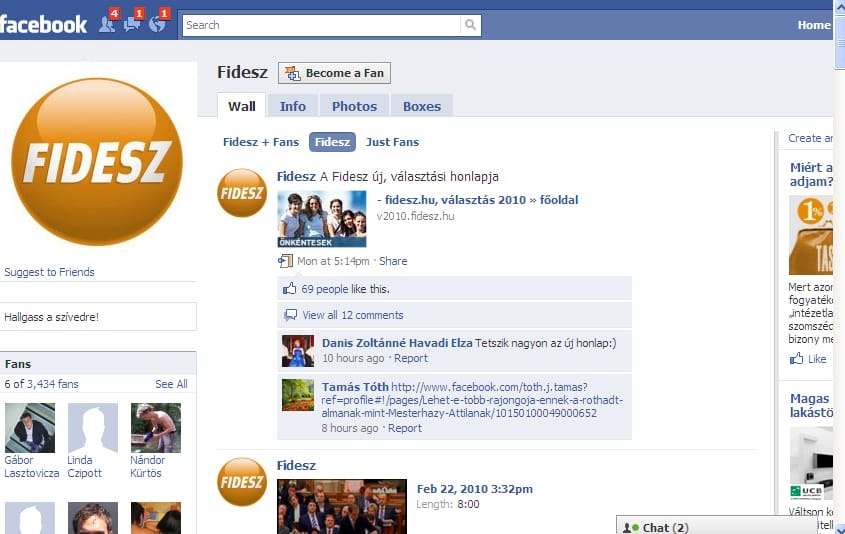The height and width of the screenshot is (534, 845).
Task: Click the Chat online status icon
Action: pos(631,528)
